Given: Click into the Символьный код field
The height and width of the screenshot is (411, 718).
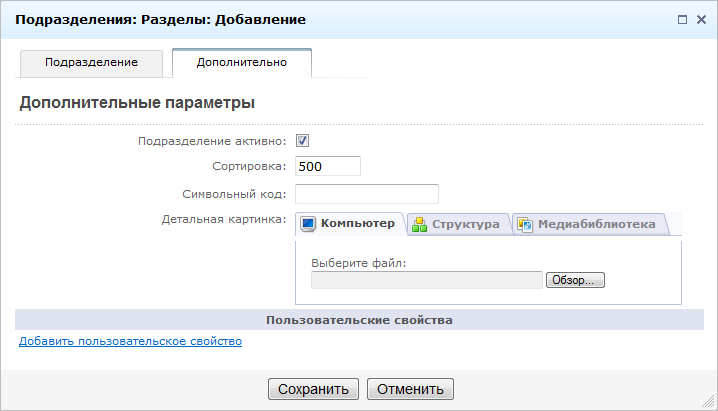Looking at the screenshot, I should [367, 193].
